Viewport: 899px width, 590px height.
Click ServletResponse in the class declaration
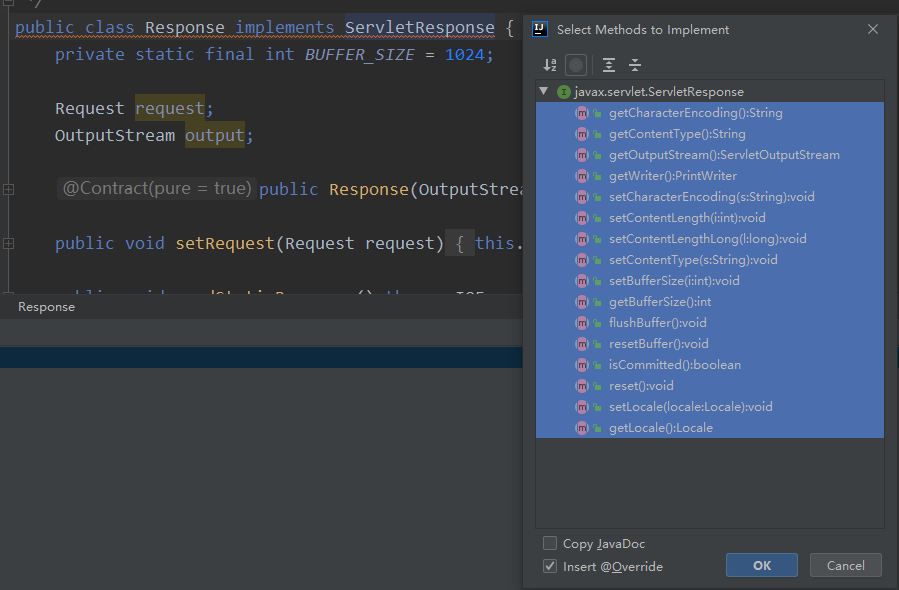(x=420, y=28)
